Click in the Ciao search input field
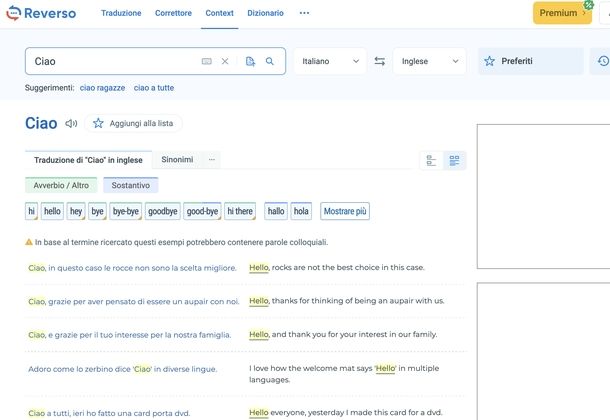The width and height of the screenshot is (610, 420). tap(110, 61)
